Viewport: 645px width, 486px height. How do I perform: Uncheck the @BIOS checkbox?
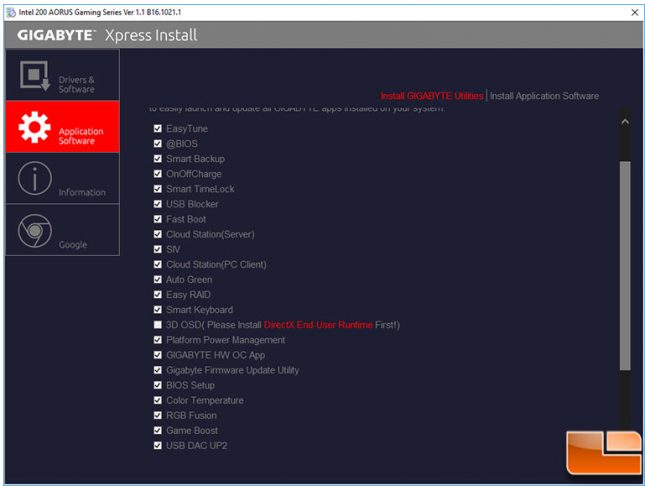tap(158, 144)
